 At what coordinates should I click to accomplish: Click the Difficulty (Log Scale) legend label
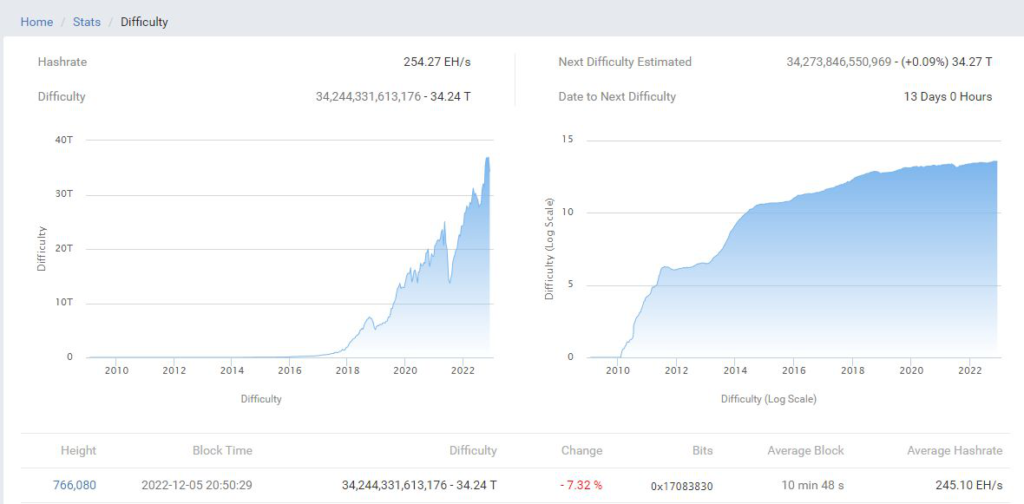pyautogui.click(x=768, y=399)
